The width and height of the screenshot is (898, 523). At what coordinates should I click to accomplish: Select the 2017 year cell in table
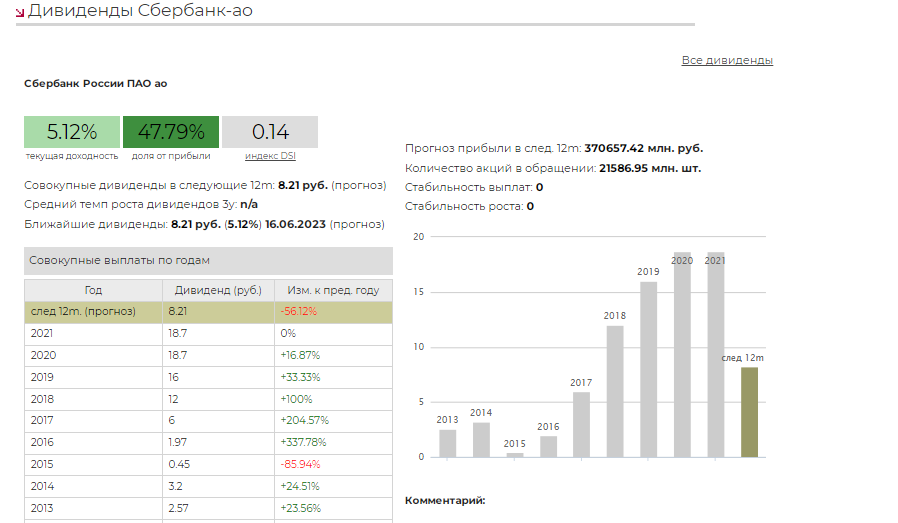point(93,420)
